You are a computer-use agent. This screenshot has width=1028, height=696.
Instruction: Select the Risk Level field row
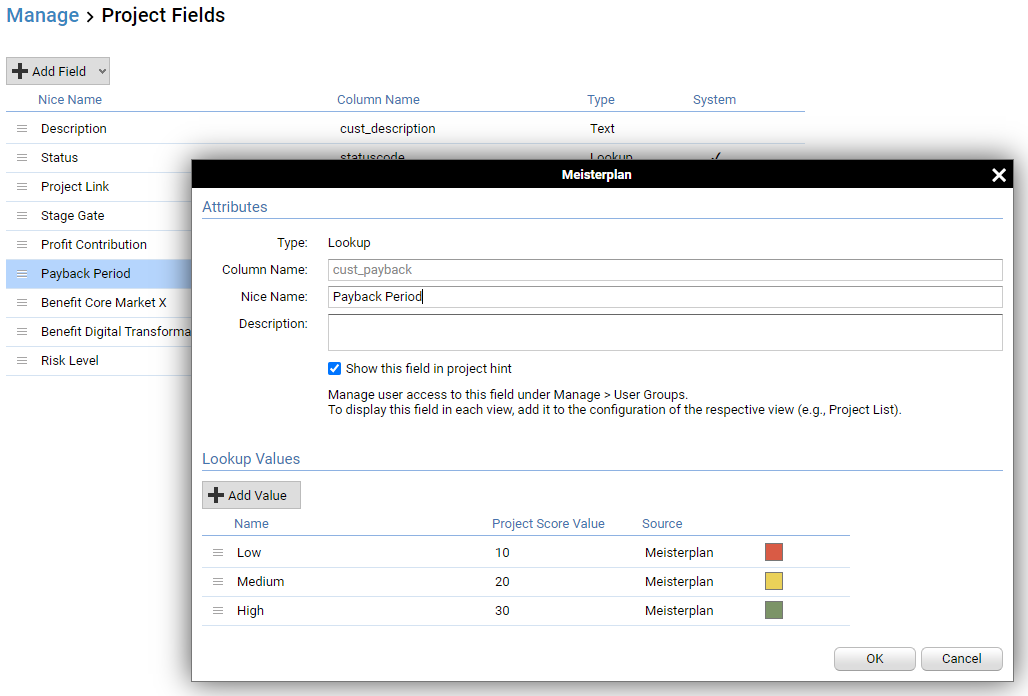98,360
